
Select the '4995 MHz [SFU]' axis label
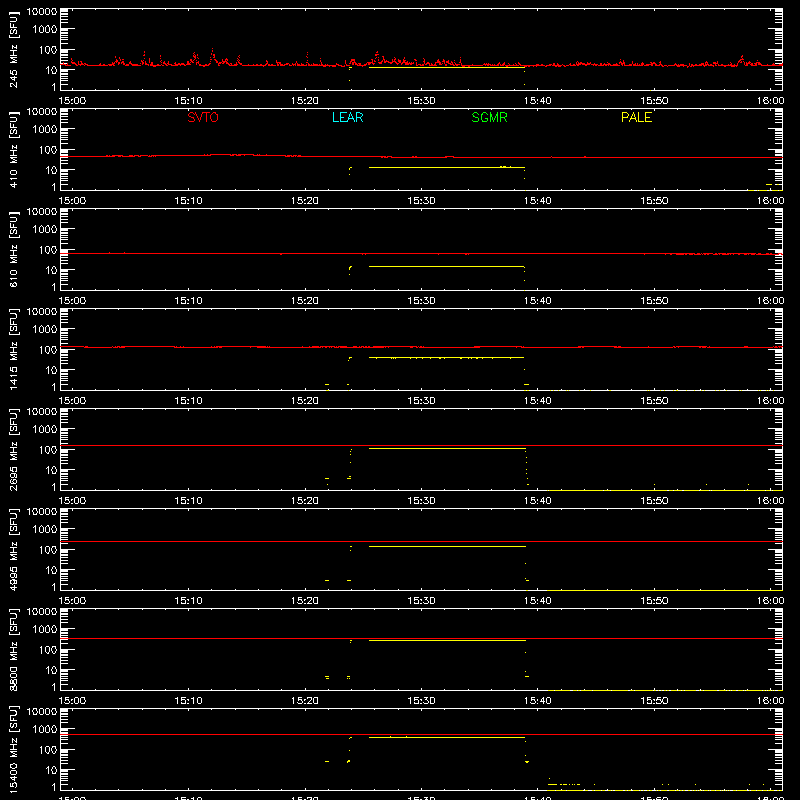pos(14,549)
